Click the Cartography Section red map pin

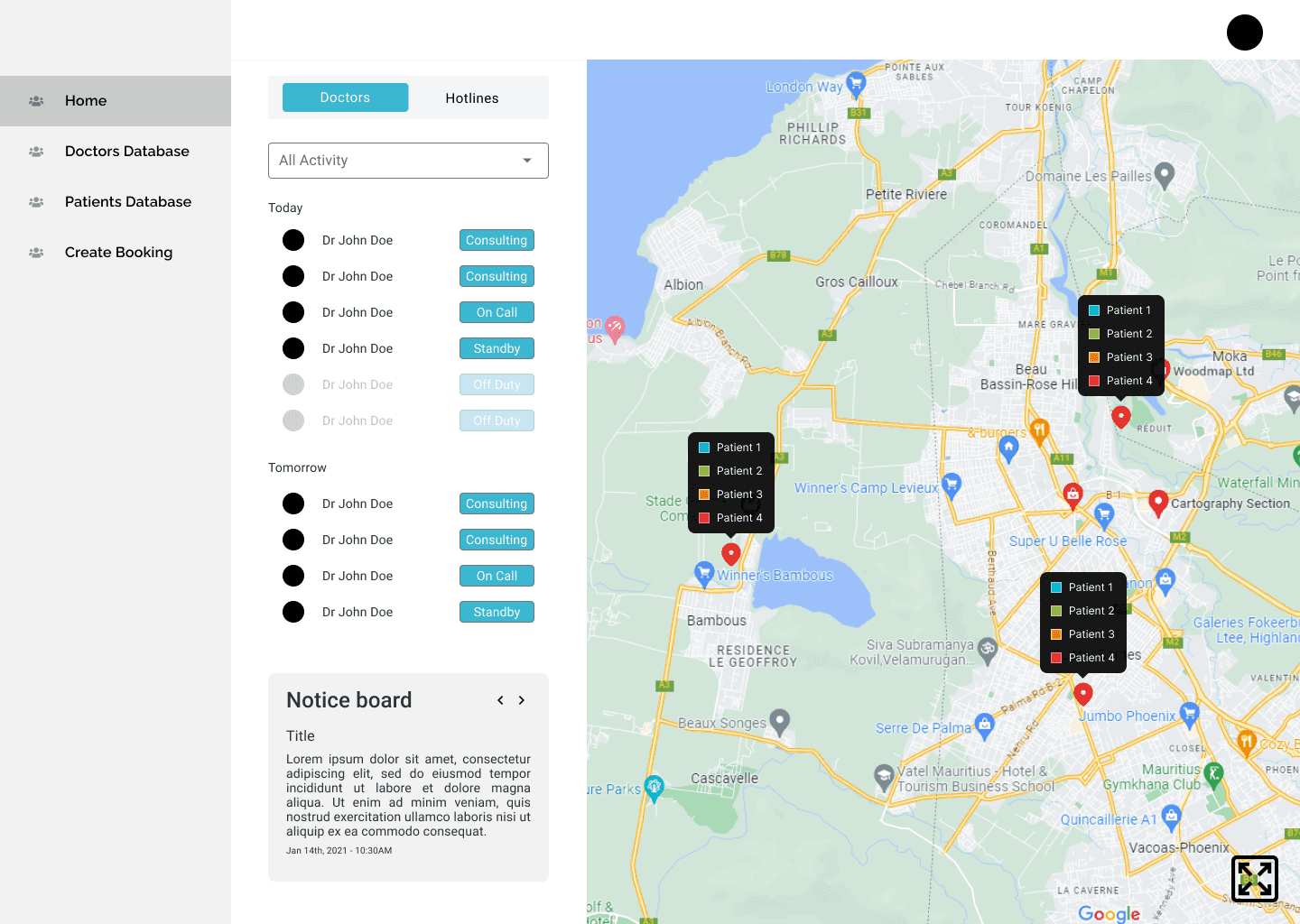coord(1158,503)
